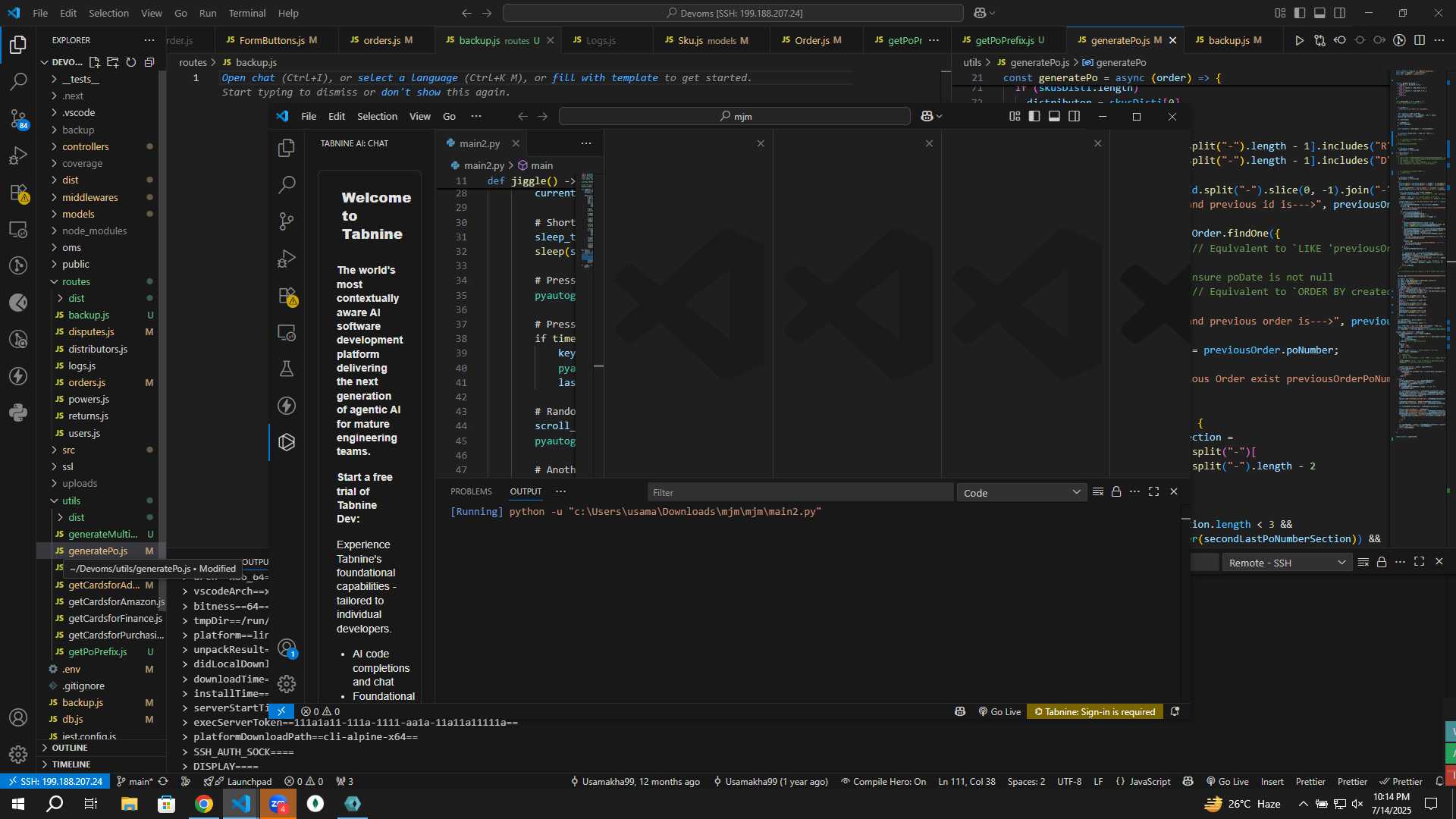Screen dimensions: 1456x819
Task: Open Manage gear in main activity bar
Action: [18, 754]
